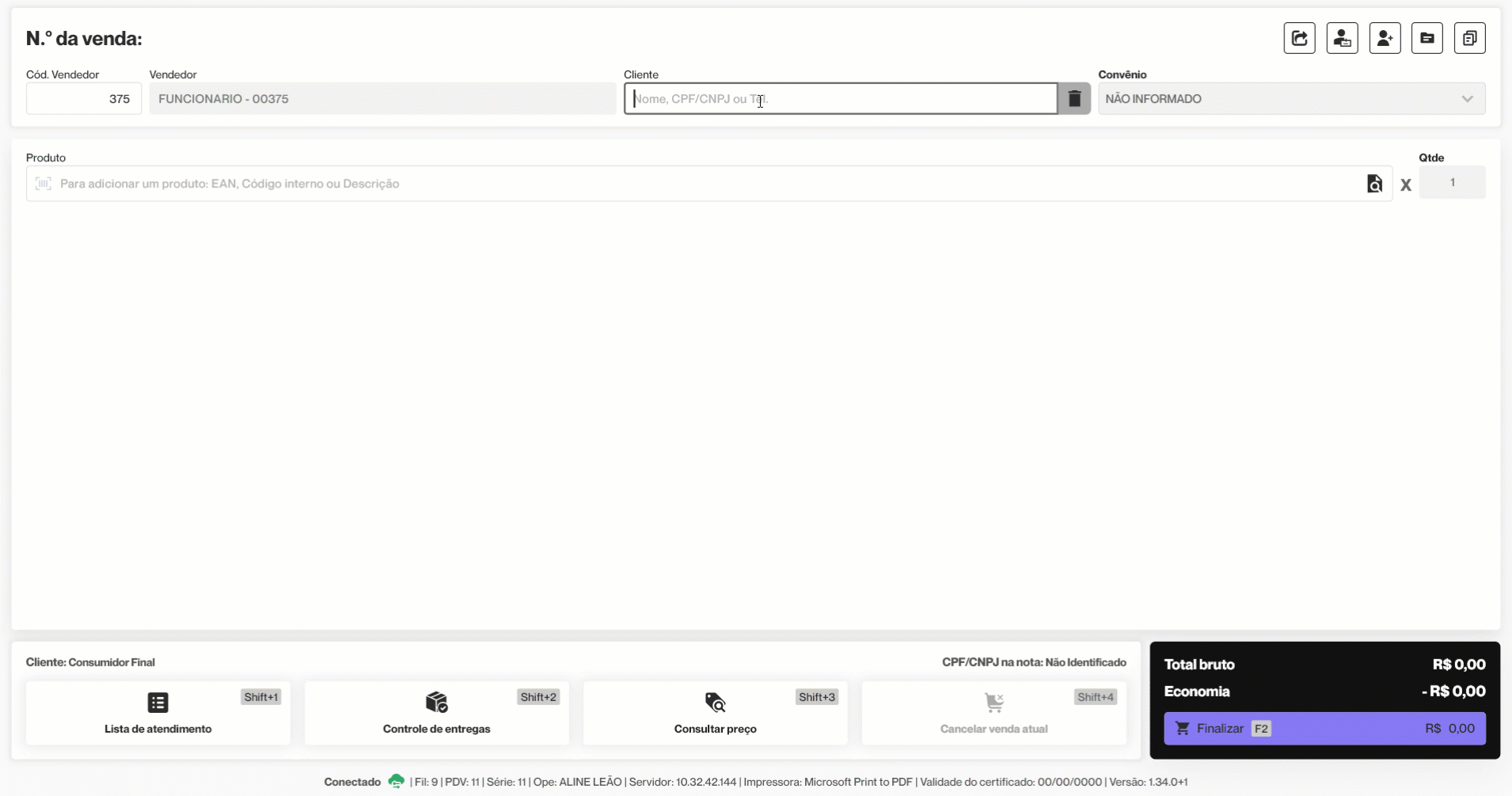The height and width of the screenshot is (796, 1512).
Task: Open the folder icon button
Action: pos(1427,38)
